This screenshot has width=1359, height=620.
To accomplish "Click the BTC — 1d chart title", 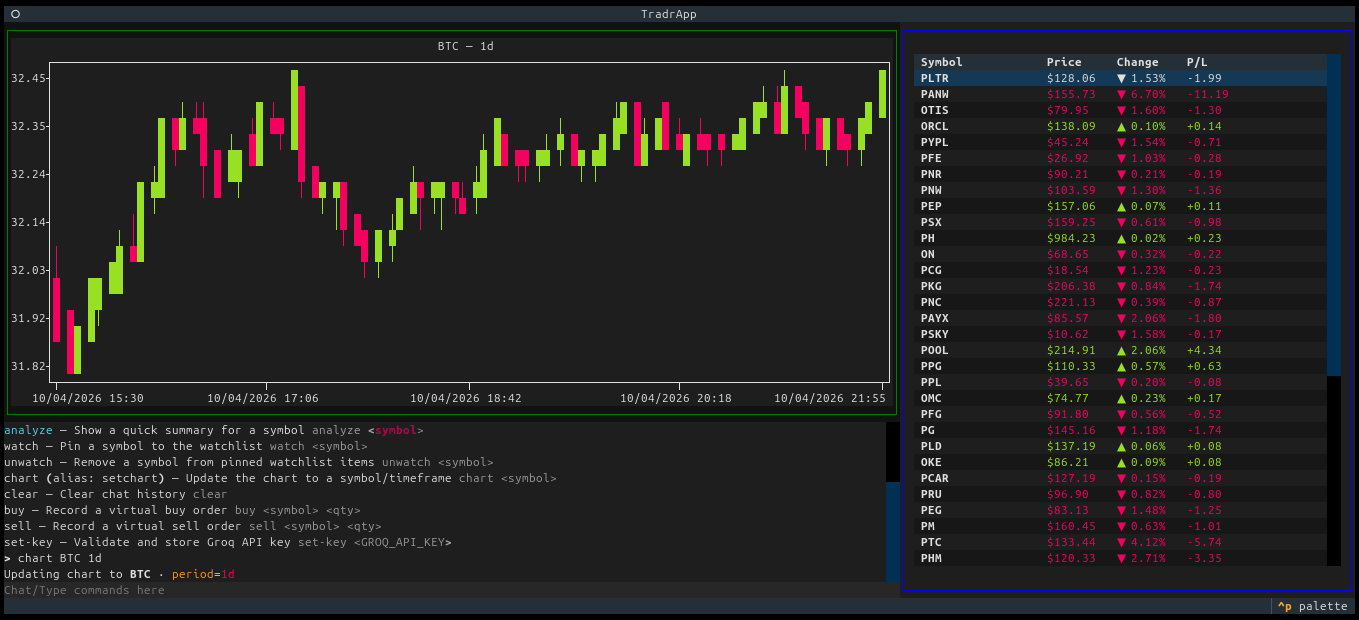I will pyautogui.click(x=465, y=46).
